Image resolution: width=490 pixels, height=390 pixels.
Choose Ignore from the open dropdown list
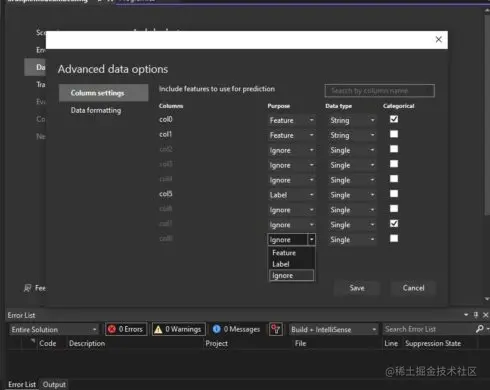291,275
